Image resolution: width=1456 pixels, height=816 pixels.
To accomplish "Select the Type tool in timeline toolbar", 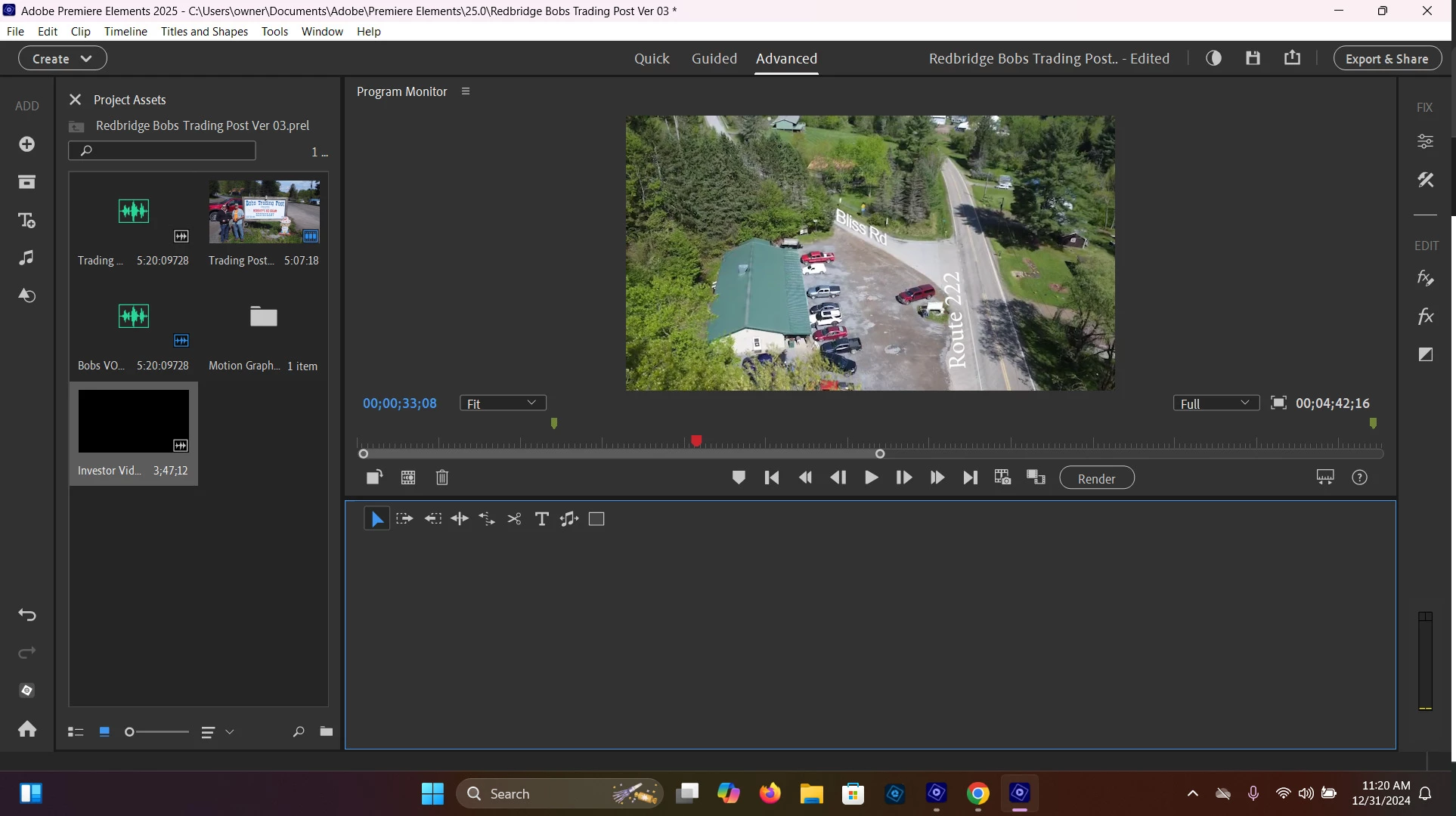I will [541, 519].
